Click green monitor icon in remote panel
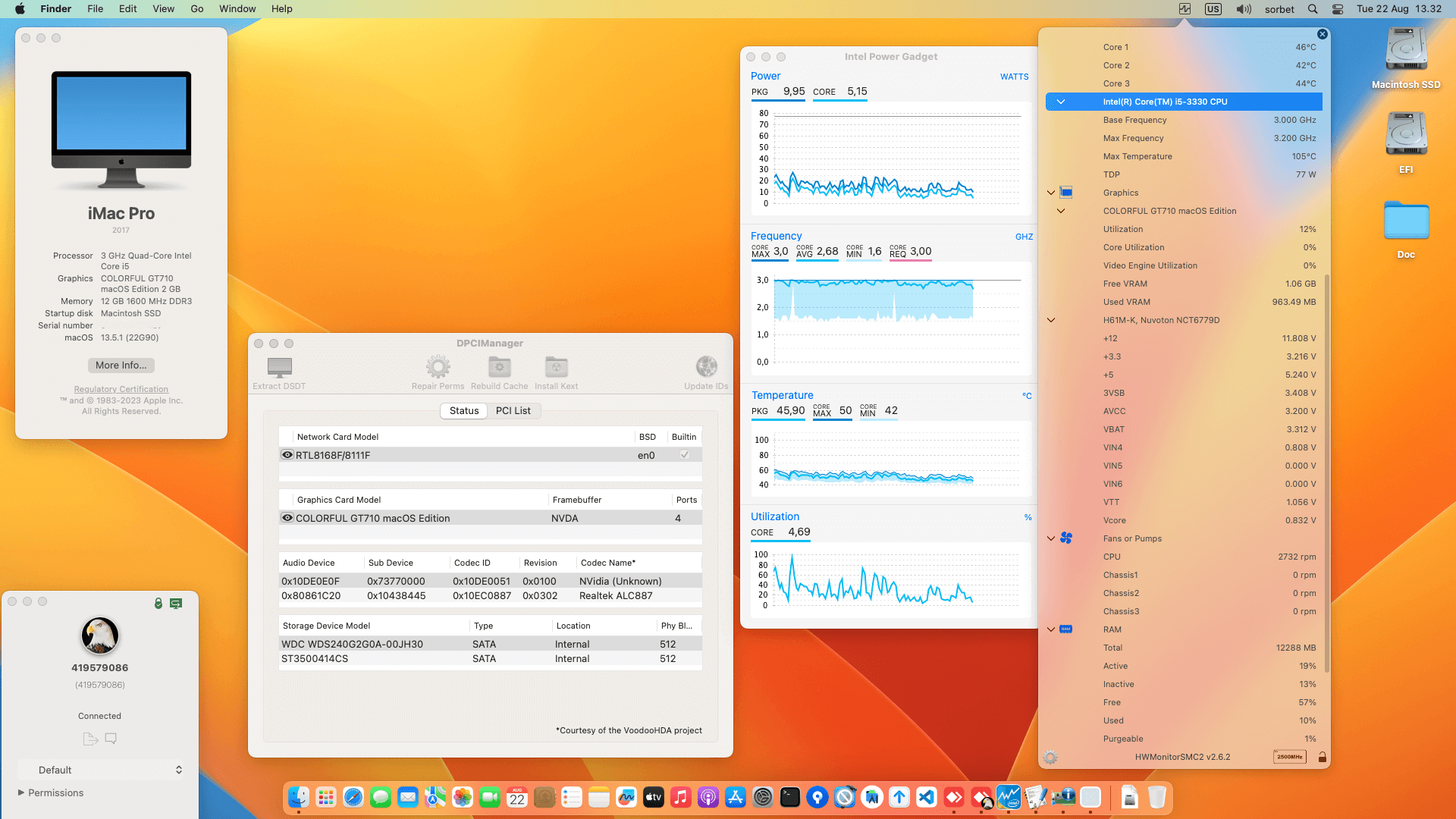 click(176, 604)
